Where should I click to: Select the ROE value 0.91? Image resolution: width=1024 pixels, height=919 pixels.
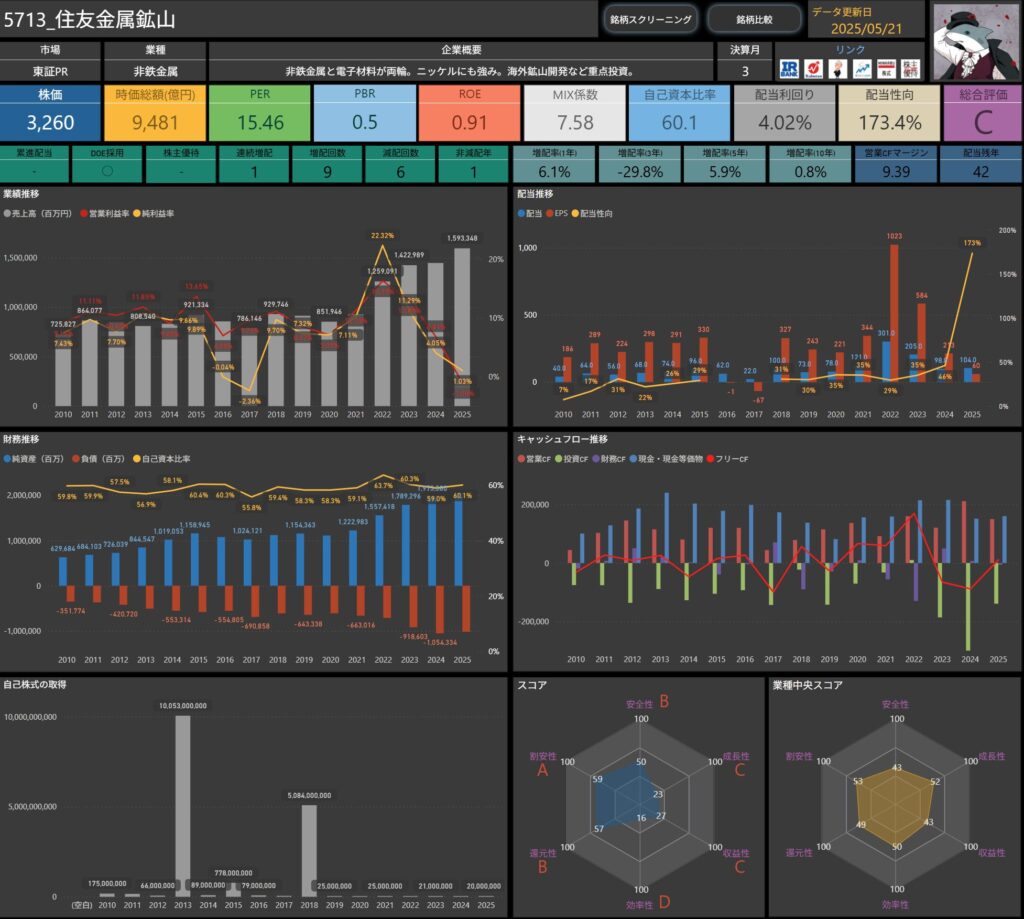(x=470, y=122)
